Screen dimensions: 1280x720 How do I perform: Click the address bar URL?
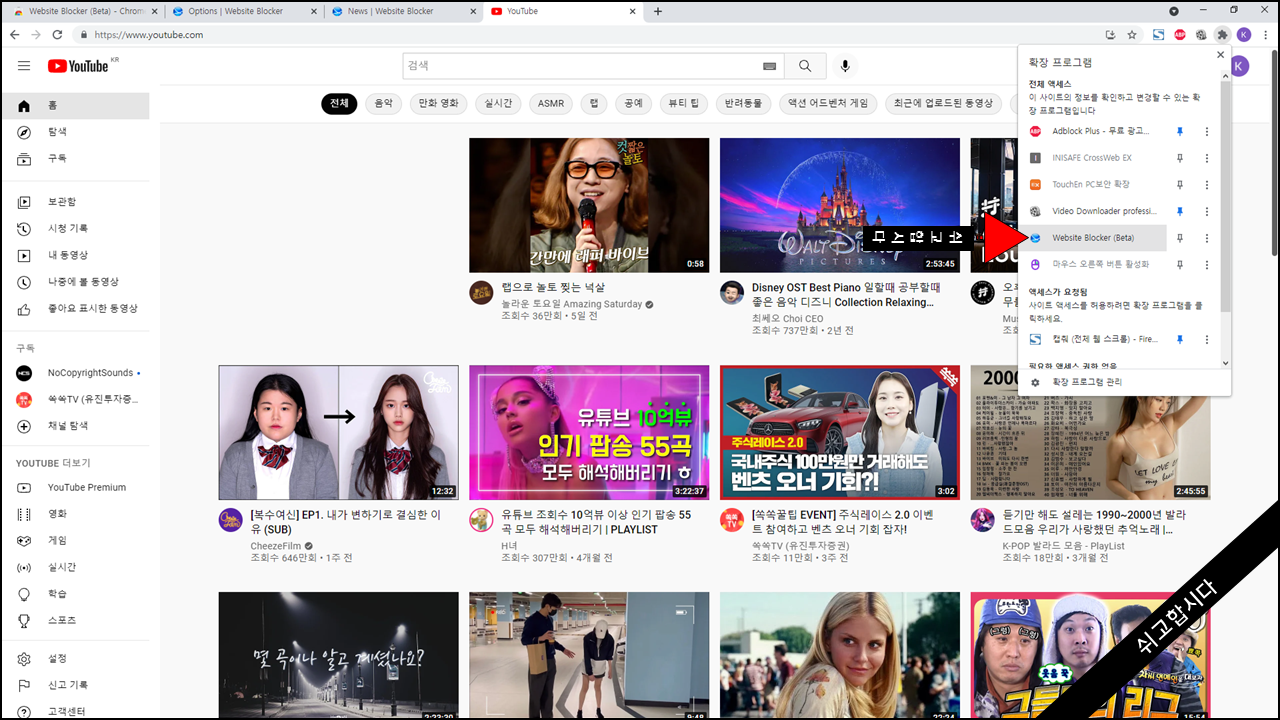point(149,35)
